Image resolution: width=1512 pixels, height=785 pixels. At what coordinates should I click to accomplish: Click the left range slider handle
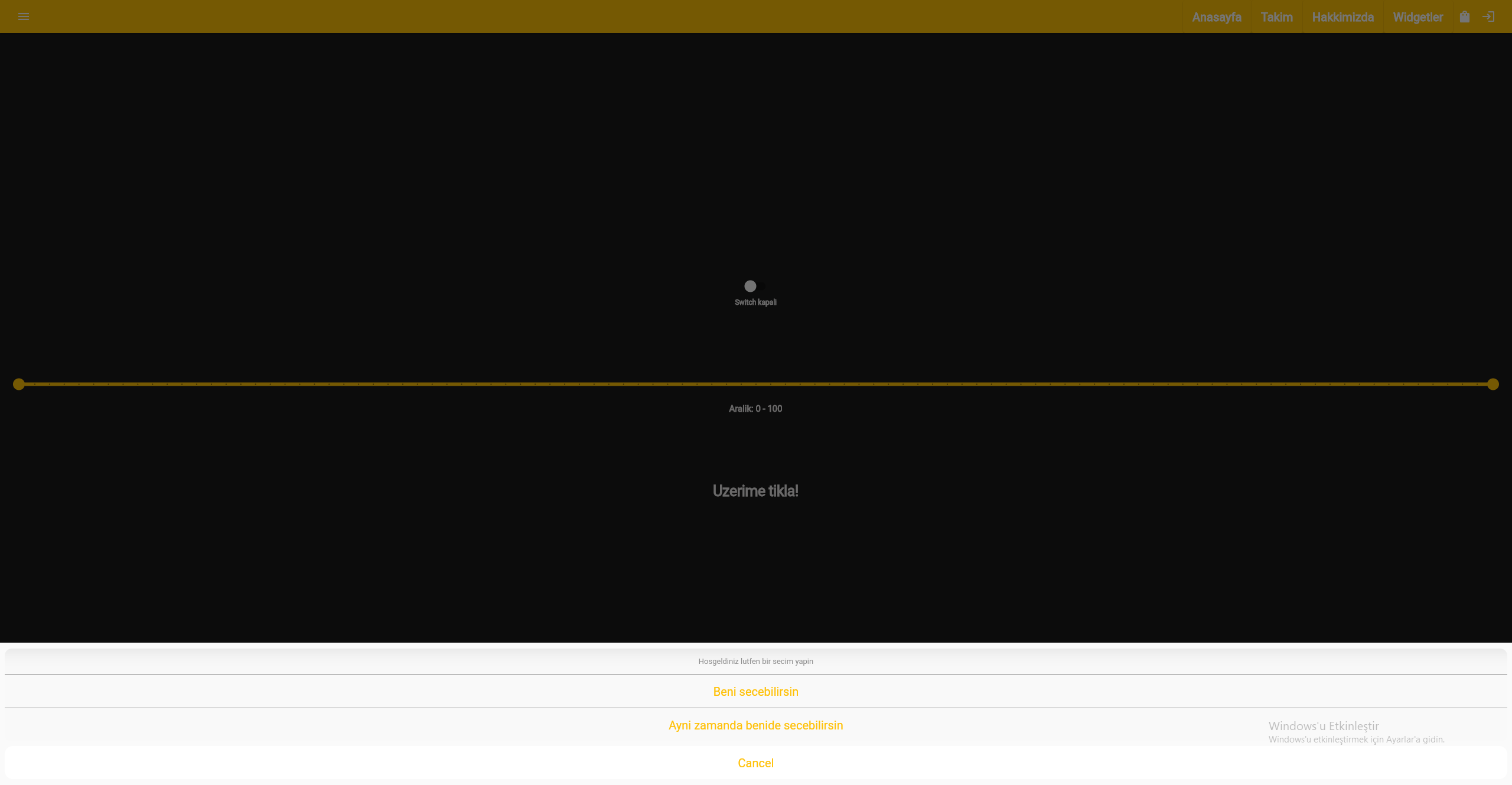pos(18,384)
